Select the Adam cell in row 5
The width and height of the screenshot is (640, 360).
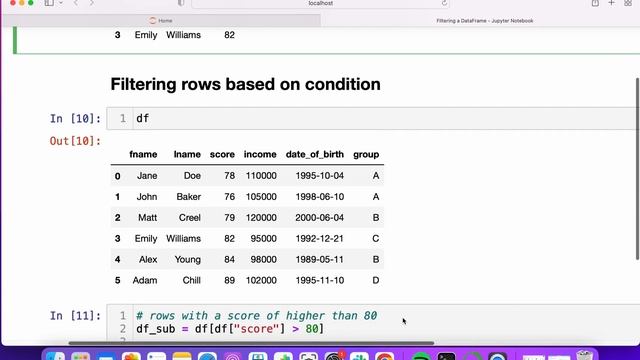tap(145, 280)
